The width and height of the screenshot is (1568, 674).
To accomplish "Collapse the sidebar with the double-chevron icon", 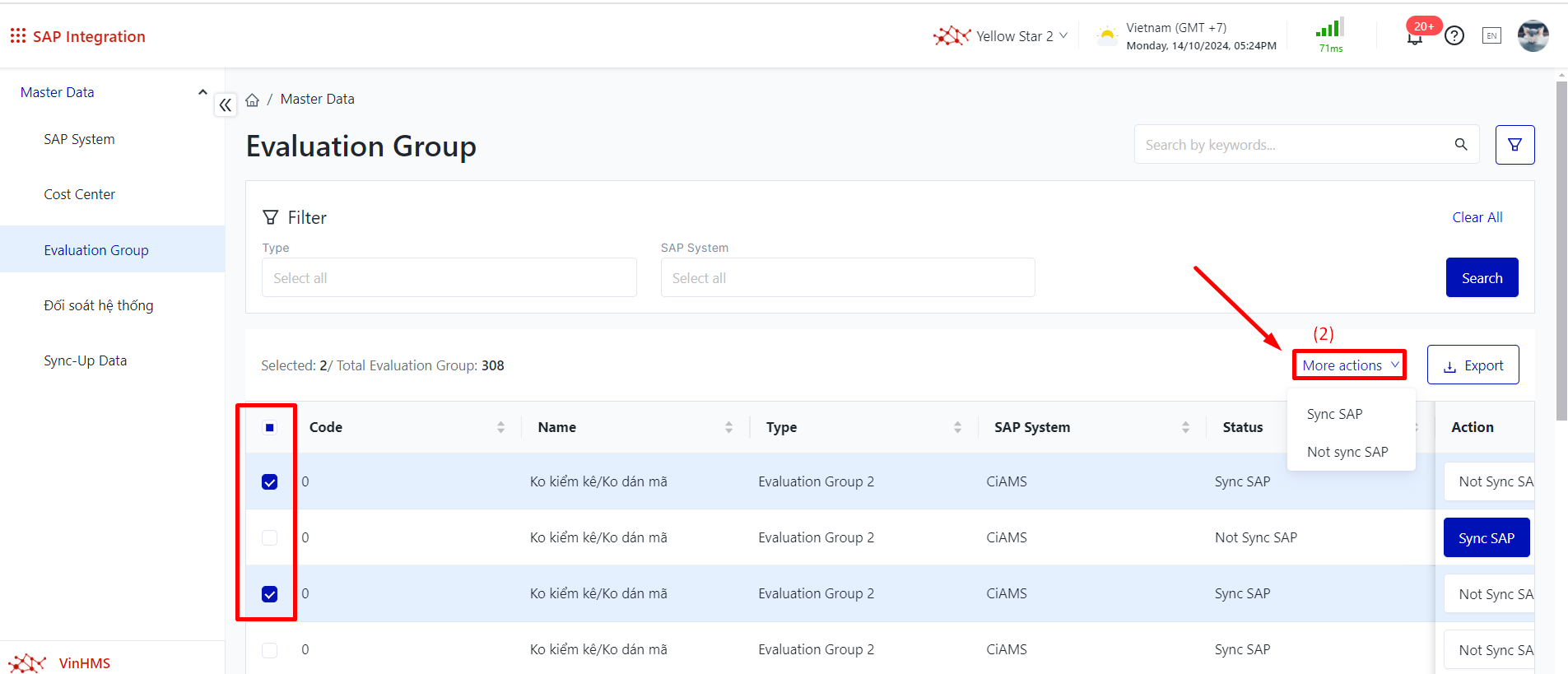I will [x=225, y=105].
